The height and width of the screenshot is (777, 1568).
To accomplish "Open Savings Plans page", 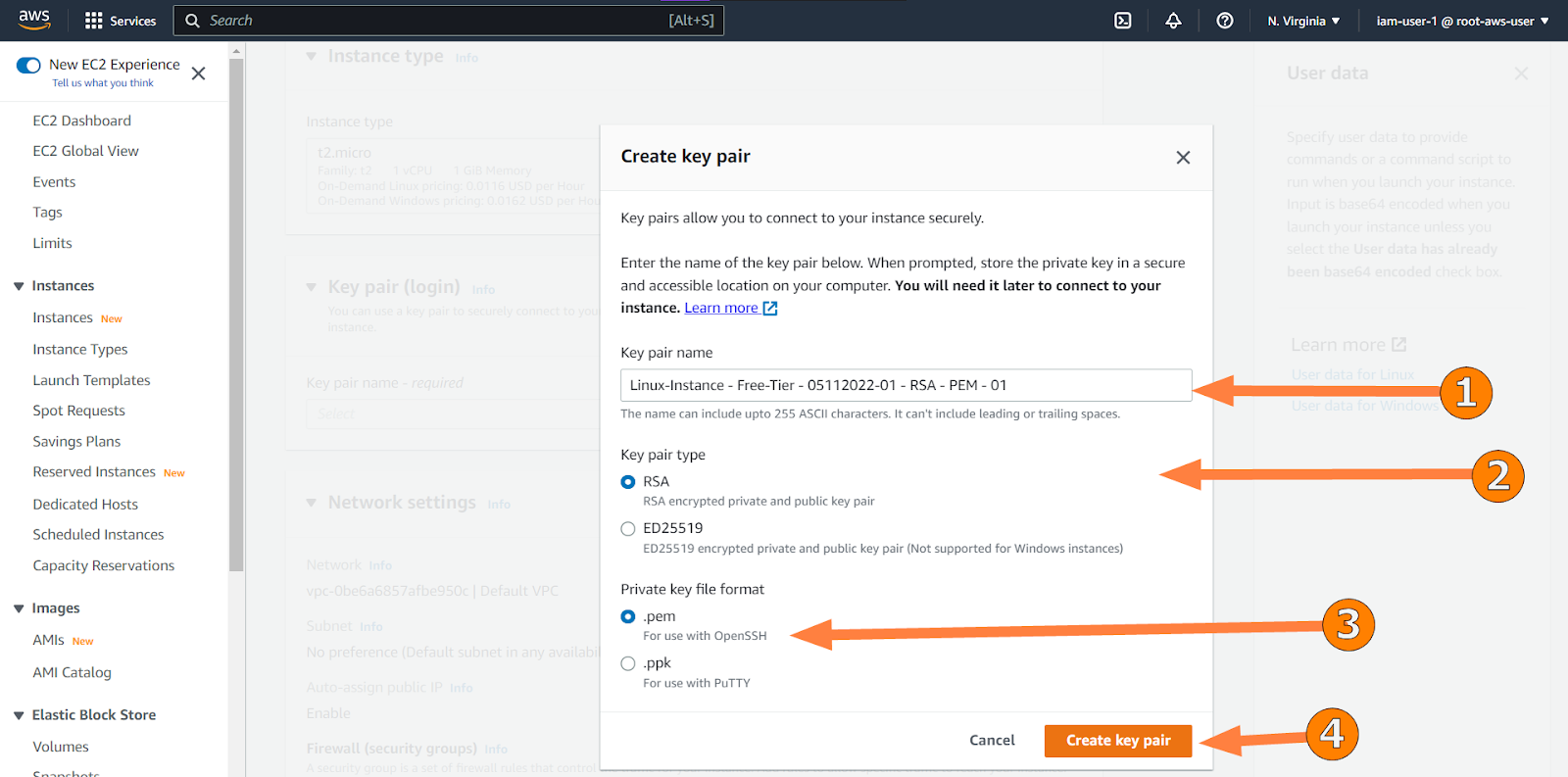I will click(x=76, y=442).
